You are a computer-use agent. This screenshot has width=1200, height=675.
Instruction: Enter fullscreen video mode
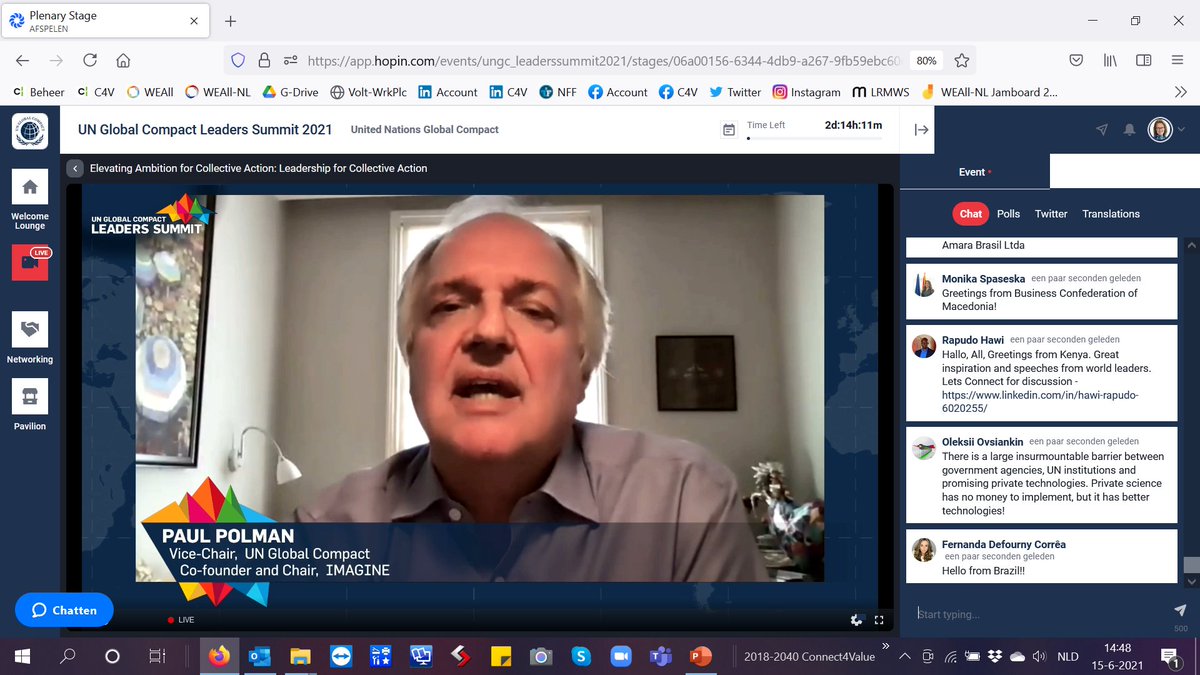(x=879, y=620)
